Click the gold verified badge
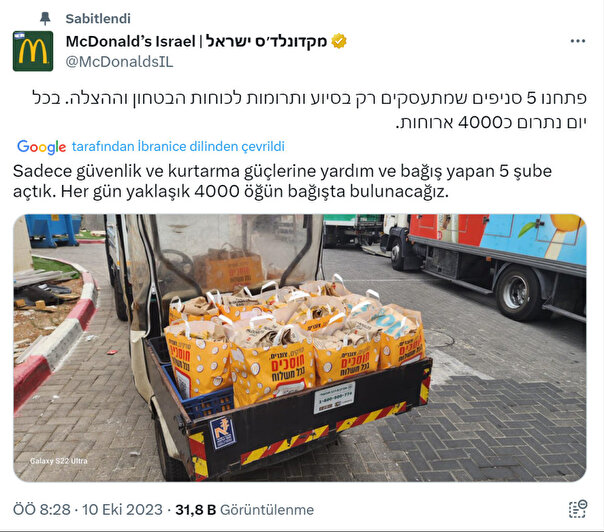The width and height of the screenshot is (604, 532). (339, 41)
